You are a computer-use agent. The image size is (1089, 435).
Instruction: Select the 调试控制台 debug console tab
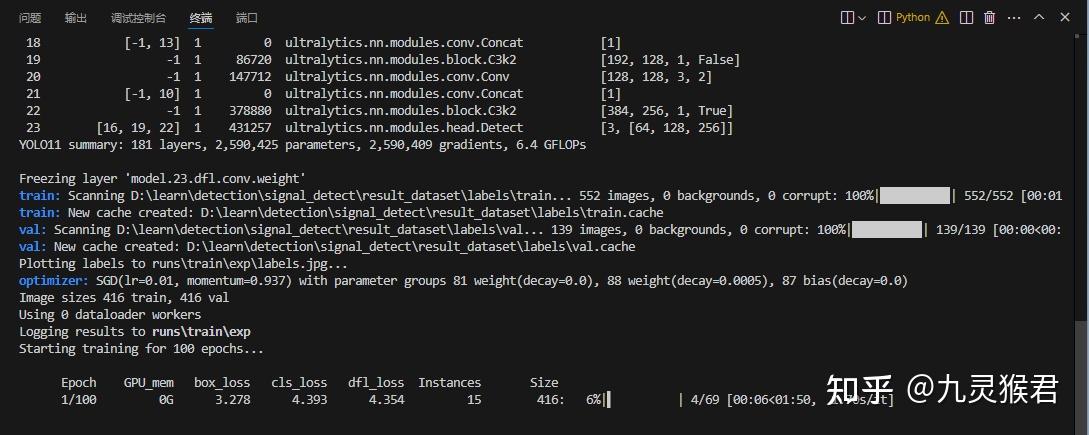pyautogui.click(x=137, y=18)
